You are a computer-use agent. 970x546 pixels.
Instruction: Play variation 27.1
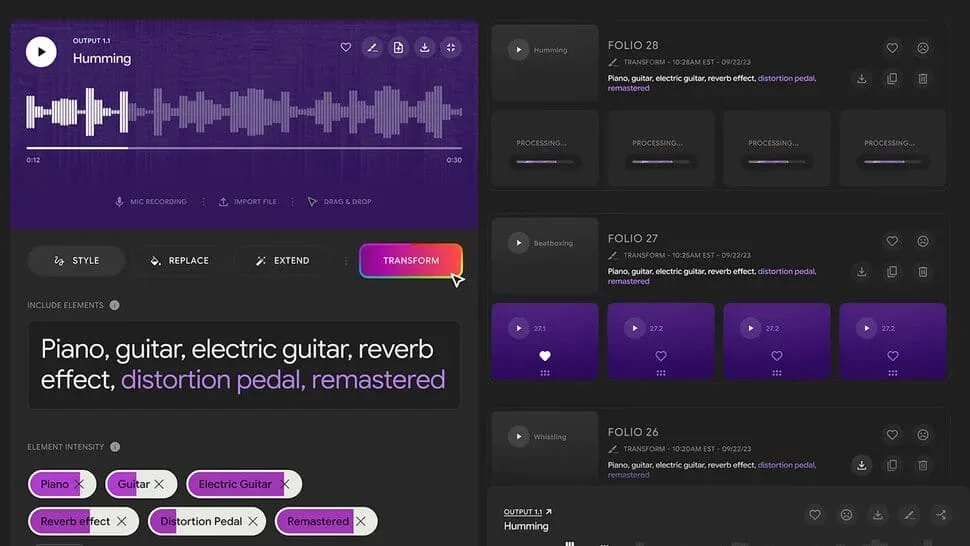[518, 328]
